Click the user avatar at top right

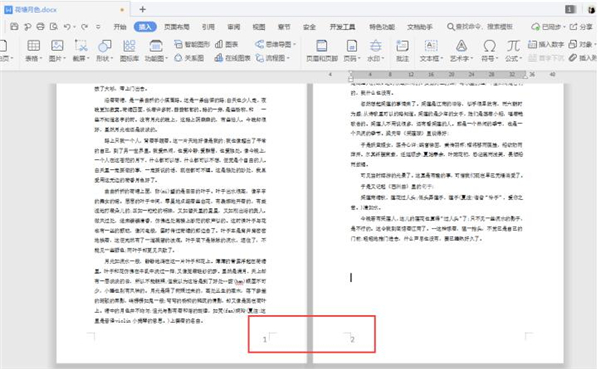tap(592, 10)
